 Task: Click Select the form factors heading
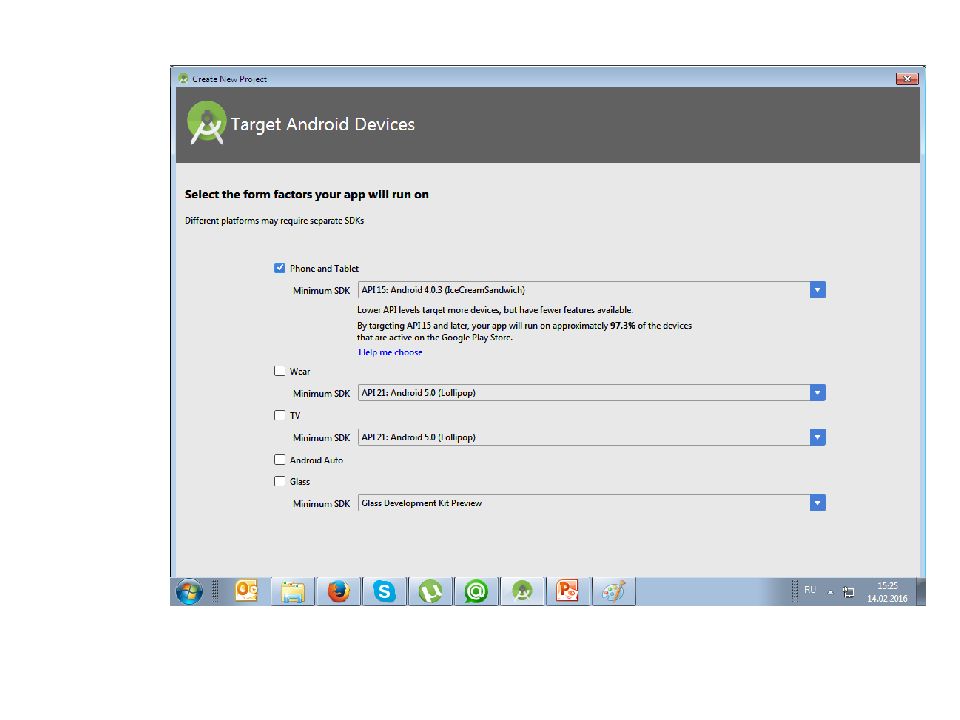pos(307,194)
